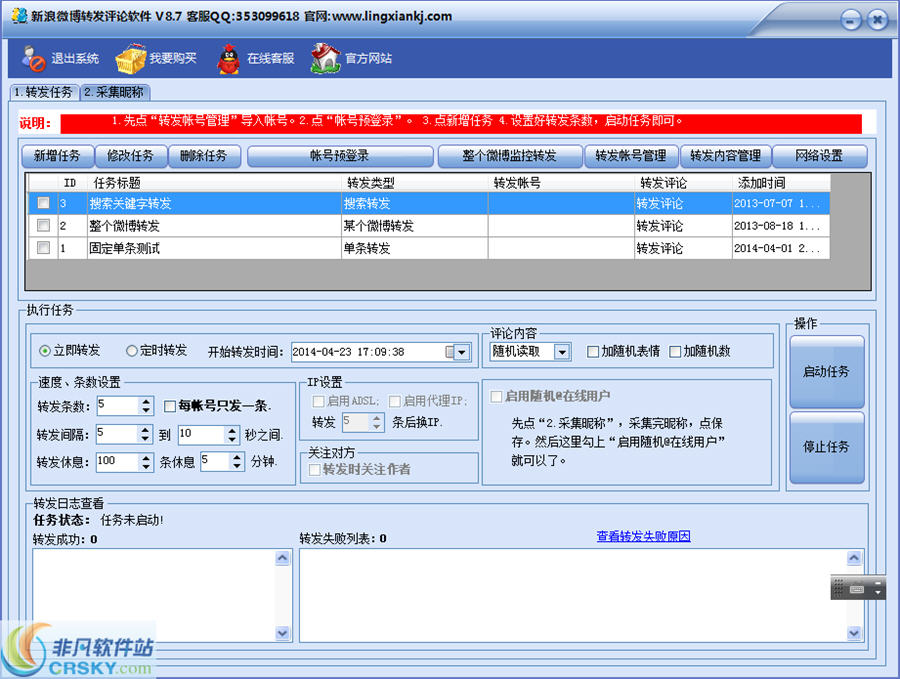Screen dimensions: 900x679
Task: Expand the 开始转发时间 dropdown arrow
Action: 462,352
